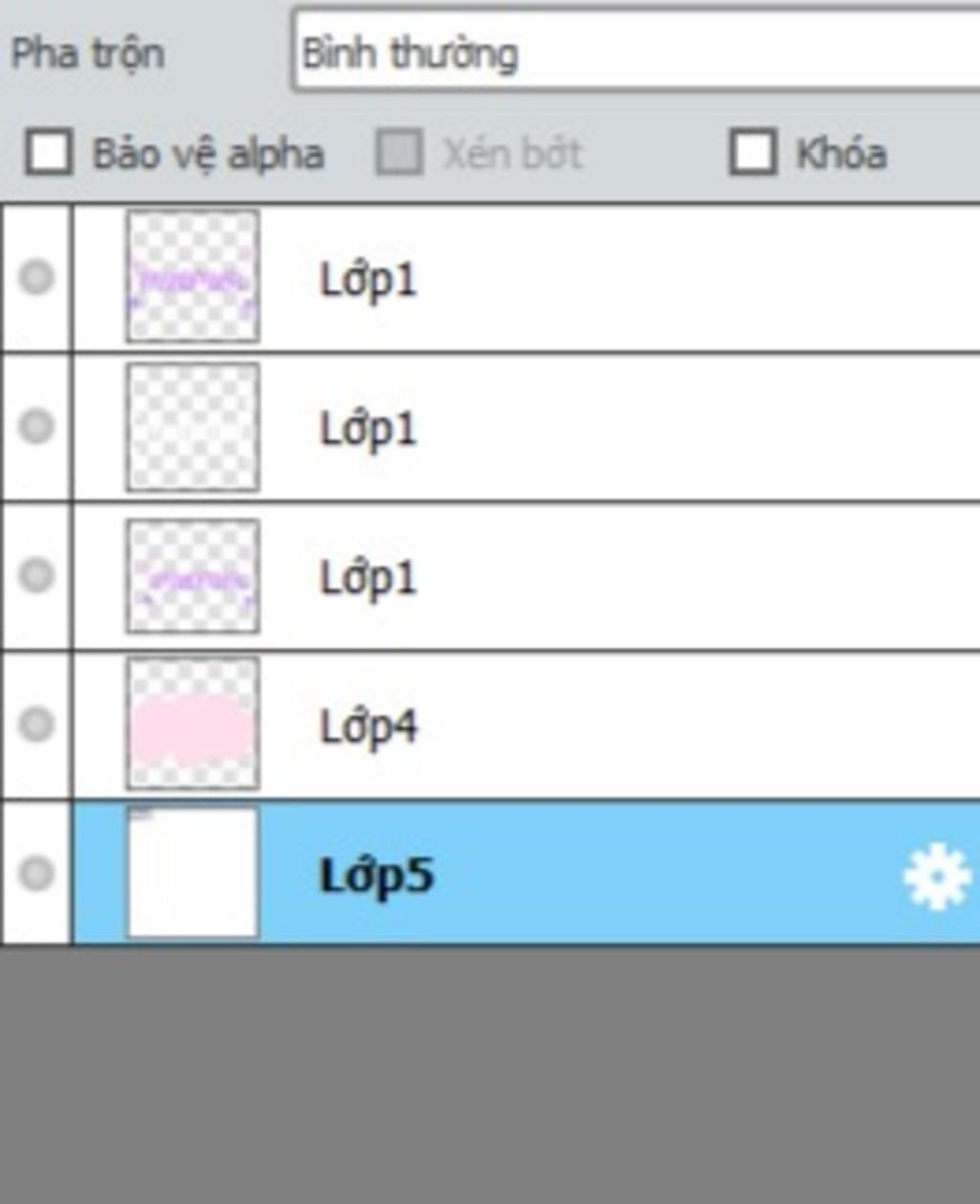Click the white thumbnail of Lớp5
Viewport: 980px width, 1204px height.
point(192,873)
